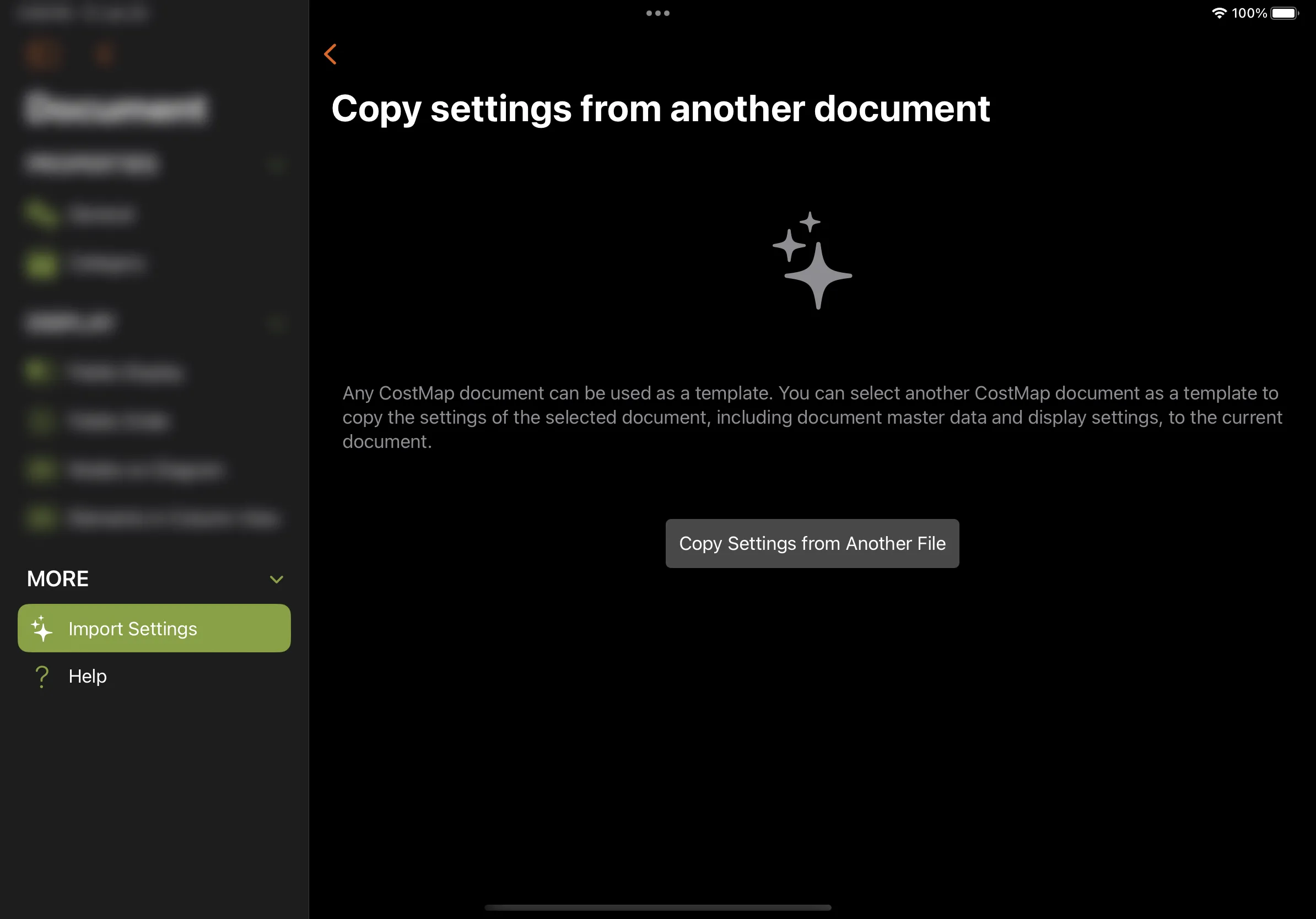
Task: Collapse the top sidebar section with its chevron
Action: coord(277,165)
